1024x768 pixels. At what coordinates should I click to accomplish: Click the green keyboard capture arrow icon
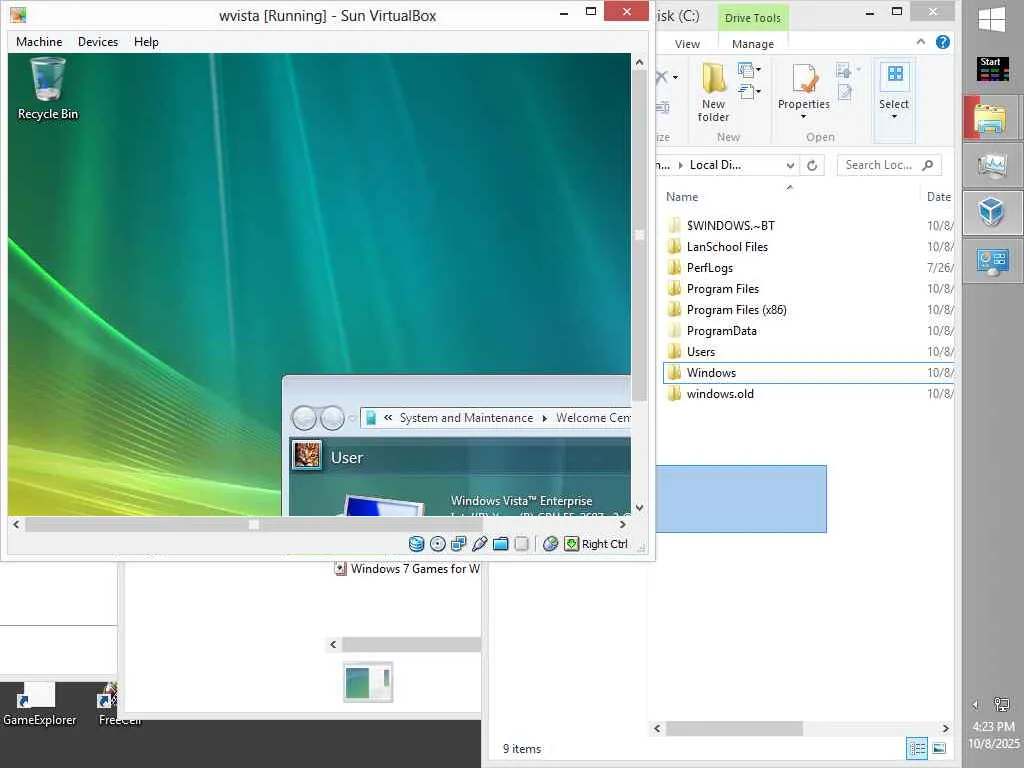point(571,543)
